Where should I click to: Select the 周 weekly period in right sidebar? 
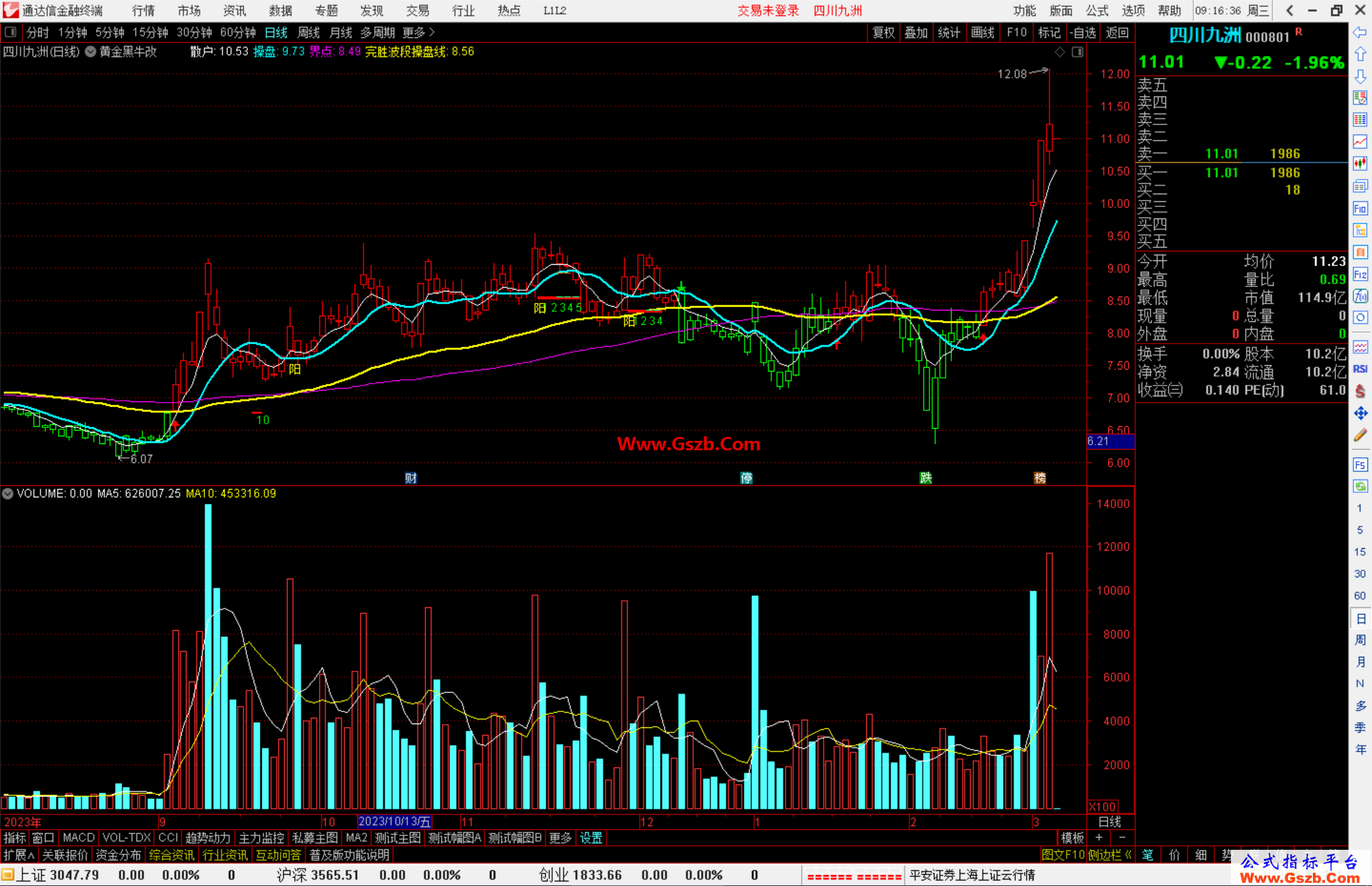point(1360,640)
